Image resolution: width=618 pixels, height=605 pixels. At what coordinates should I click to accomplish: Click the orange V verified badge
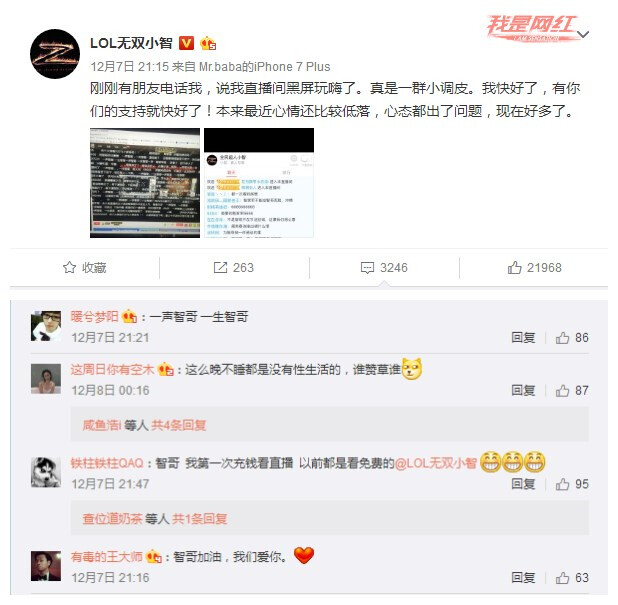click(x=186, y=43)
